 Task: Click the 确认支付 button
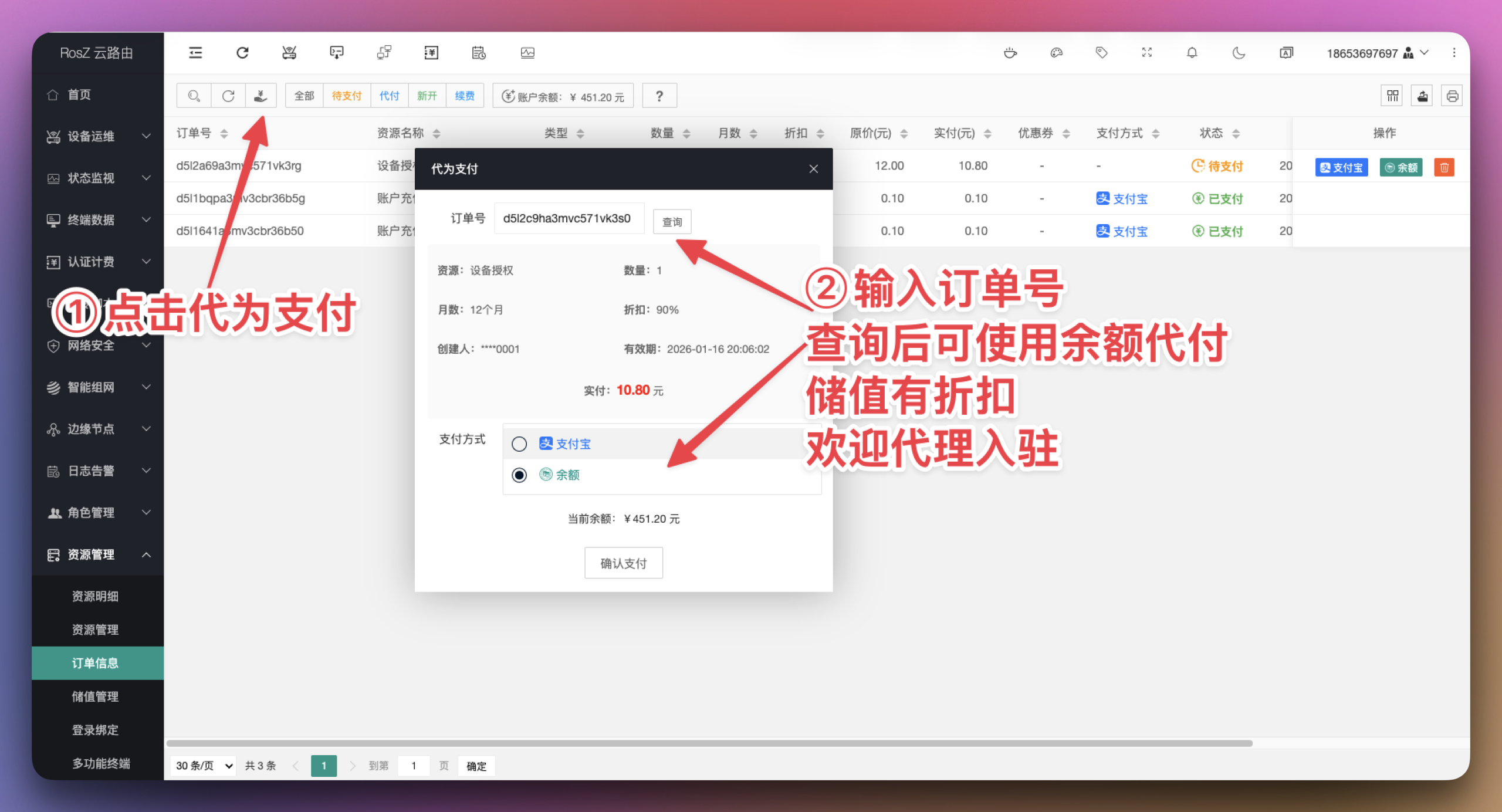click(623, 563)
